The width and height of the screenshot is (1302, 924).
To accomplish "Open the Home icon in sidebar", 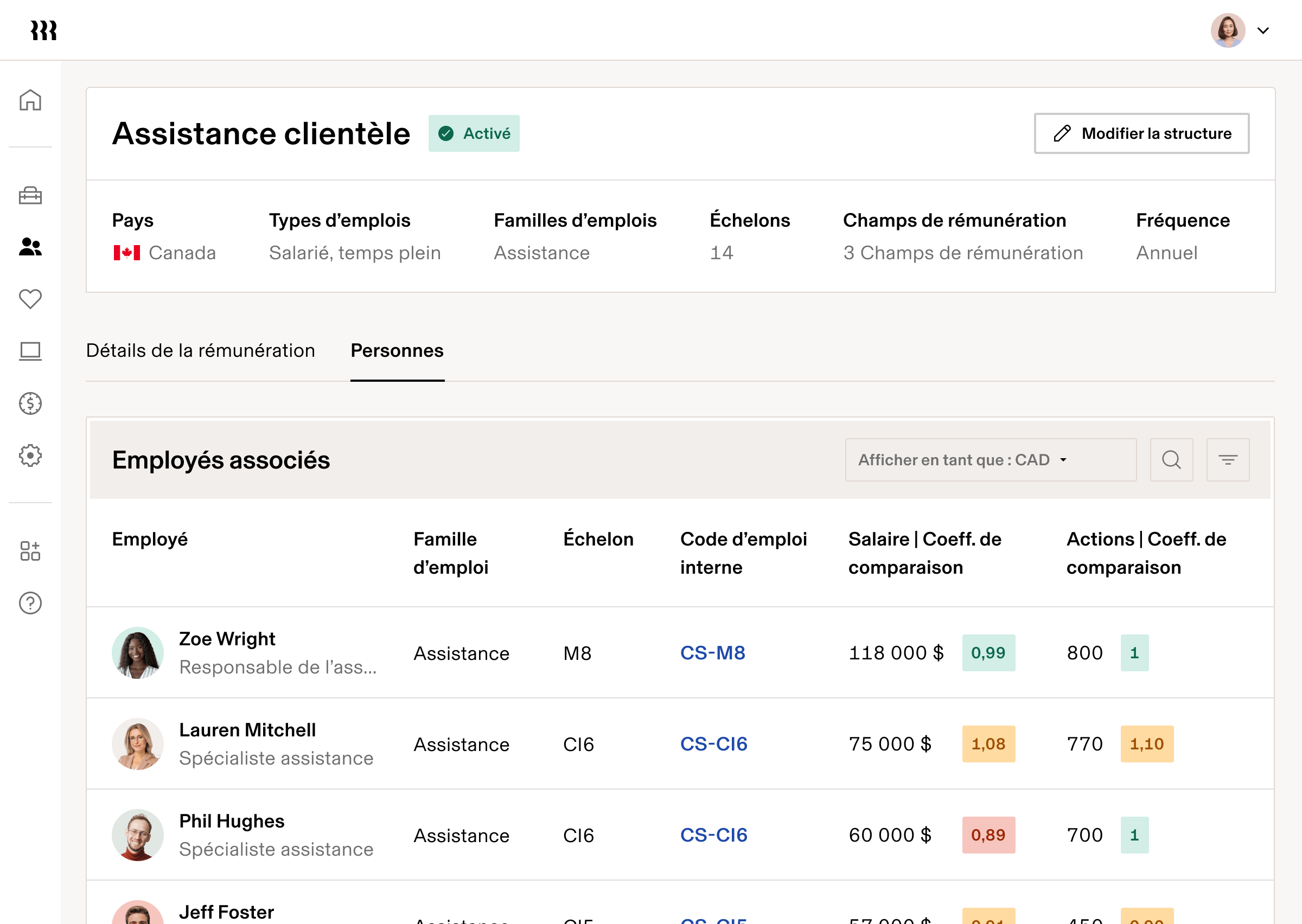I will point(30,100).
